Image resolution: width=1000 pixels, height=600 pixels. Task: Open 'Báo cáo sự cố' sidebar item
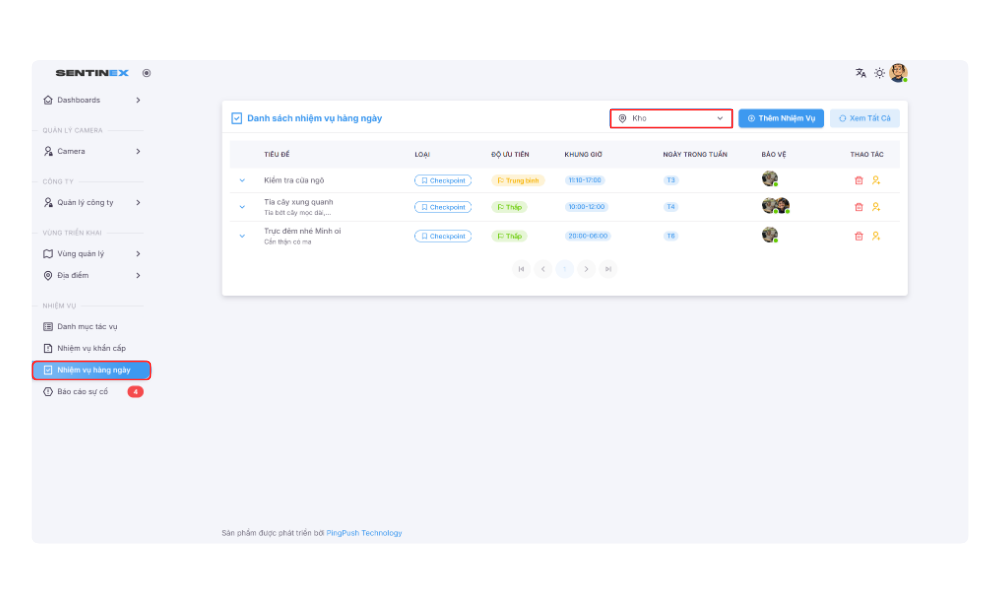pyautogui.click(x=83, y=391)
